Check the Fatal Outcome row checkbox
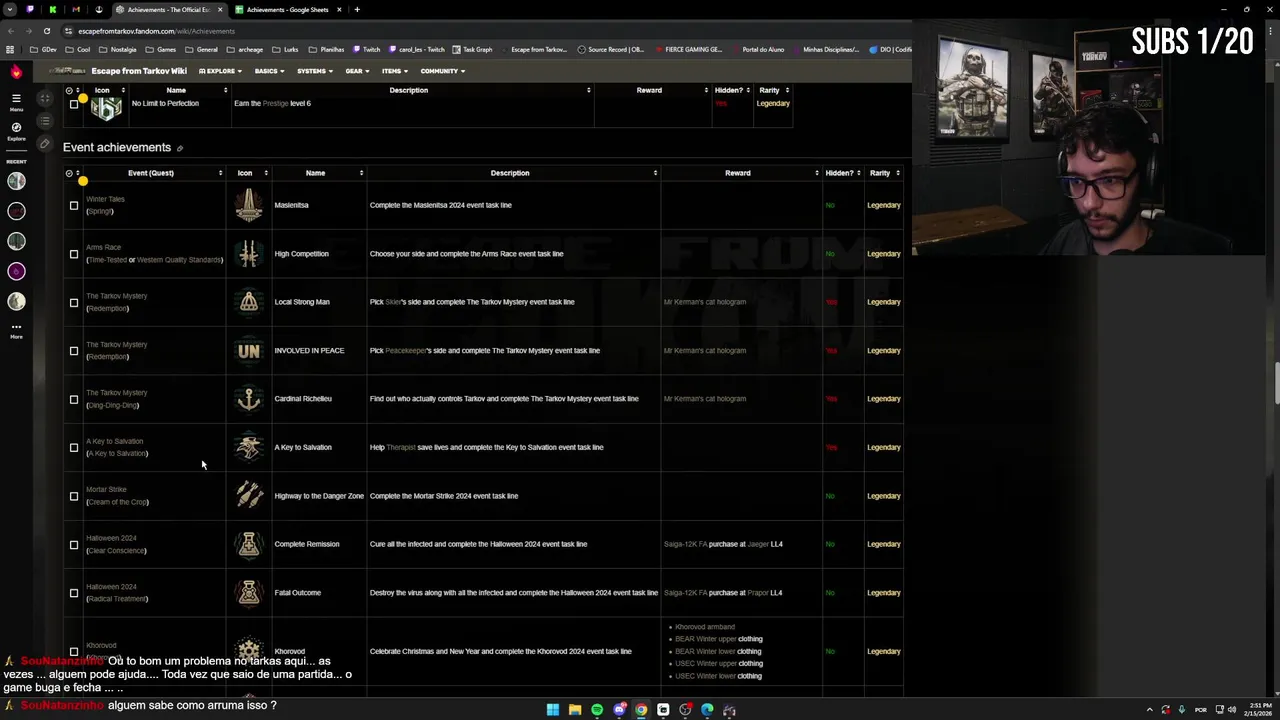1280x720 pixels. point(73,594)
